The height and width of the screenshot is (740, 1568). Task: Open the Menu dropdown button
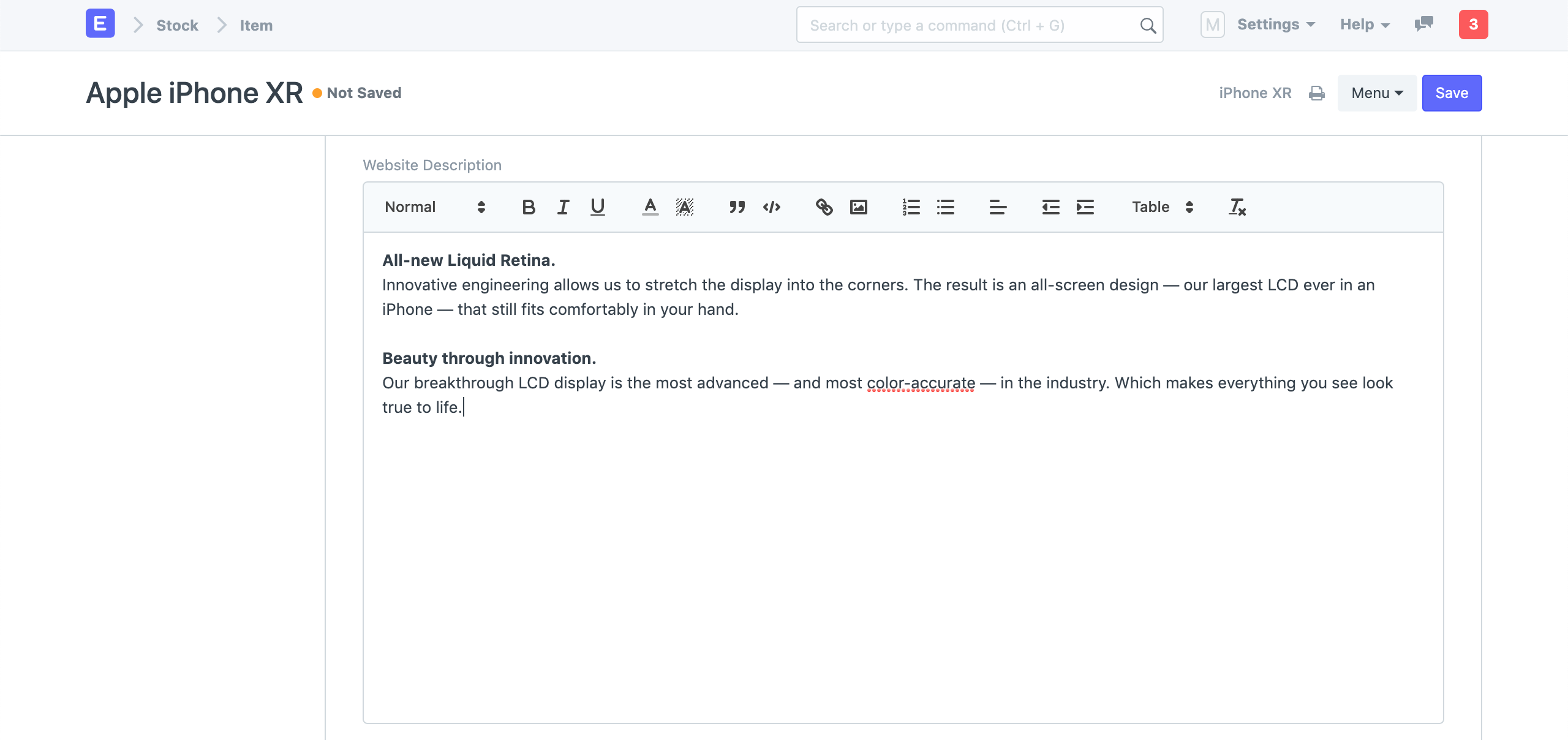(x=1377, y=93)
